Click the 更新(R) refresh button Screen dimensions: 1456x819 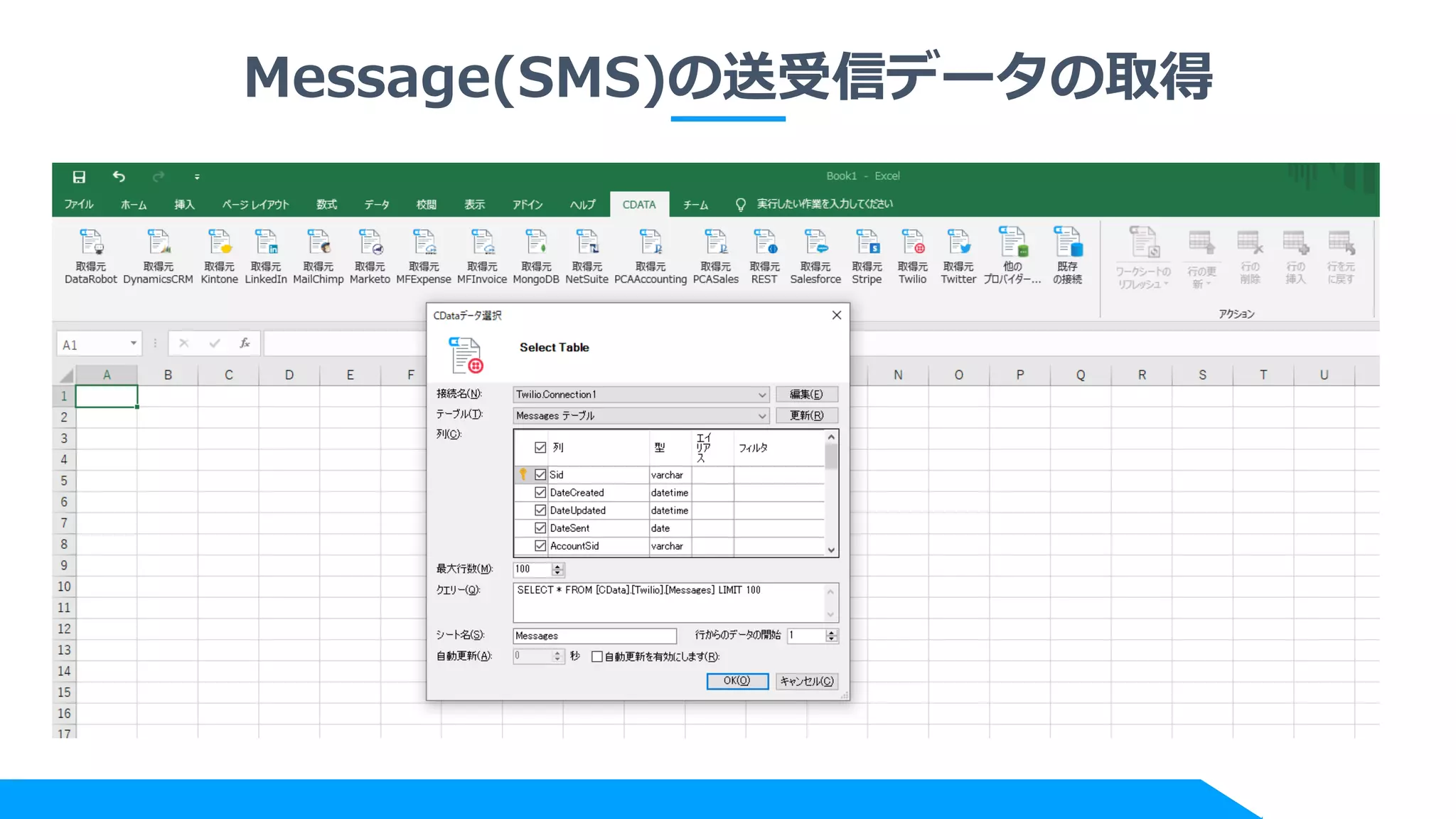point(807,416)
